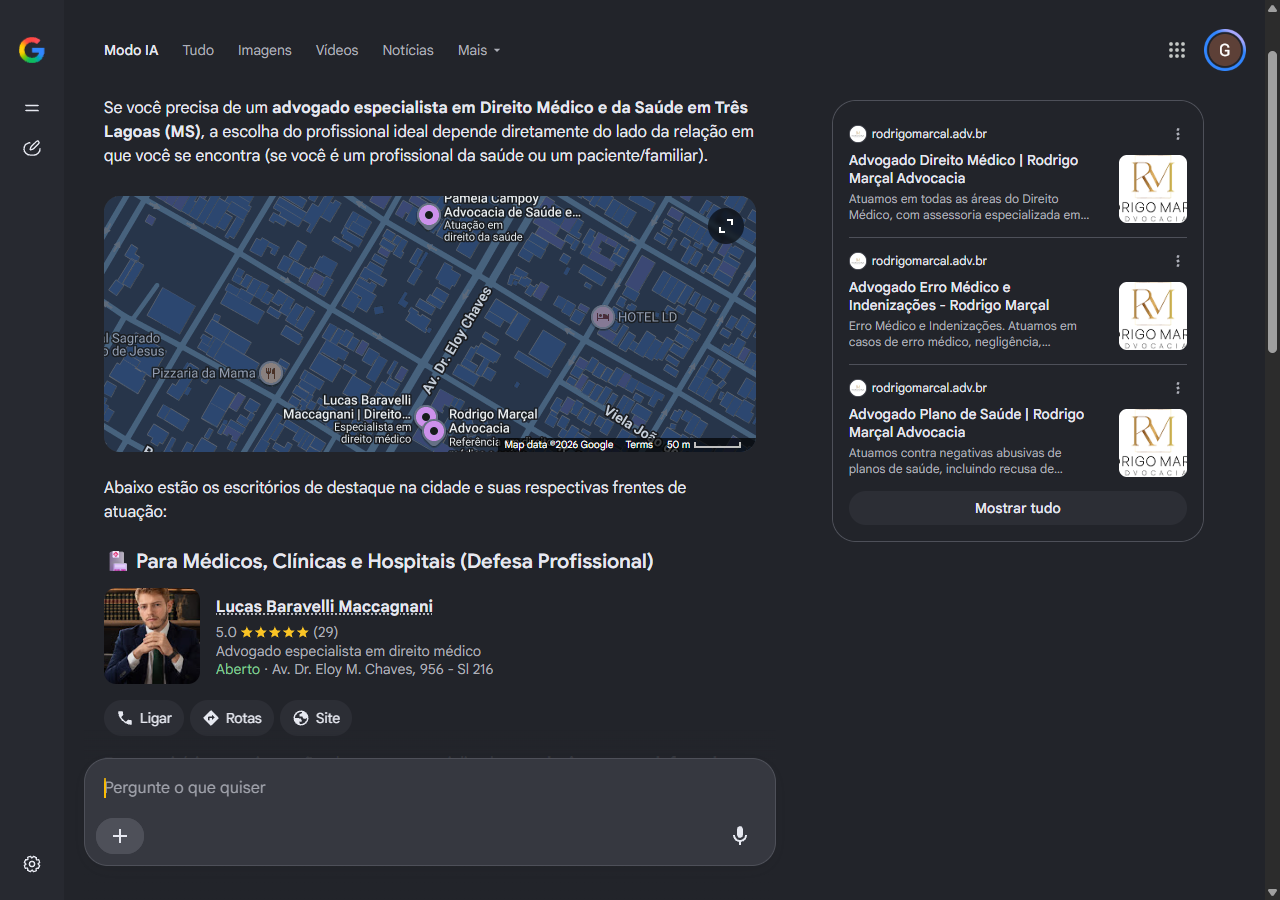Click Lucas Baravelli Maccagnani profile photo

(x=152, y=636)
